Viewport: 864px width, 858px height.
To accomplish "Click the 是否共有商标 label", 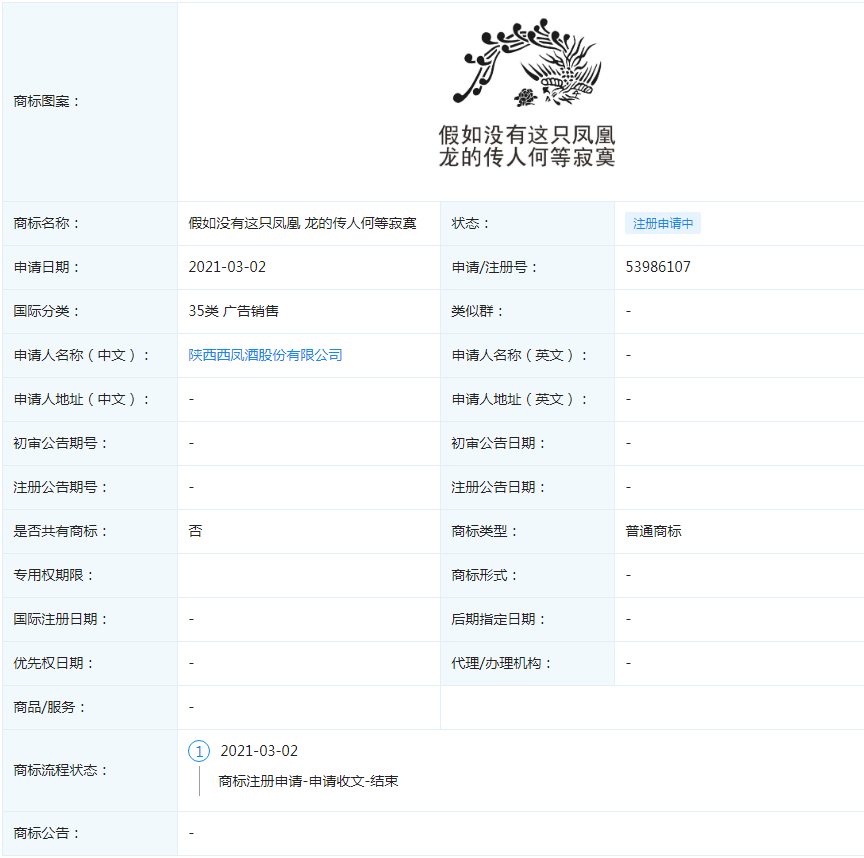I will click(60, 531).
